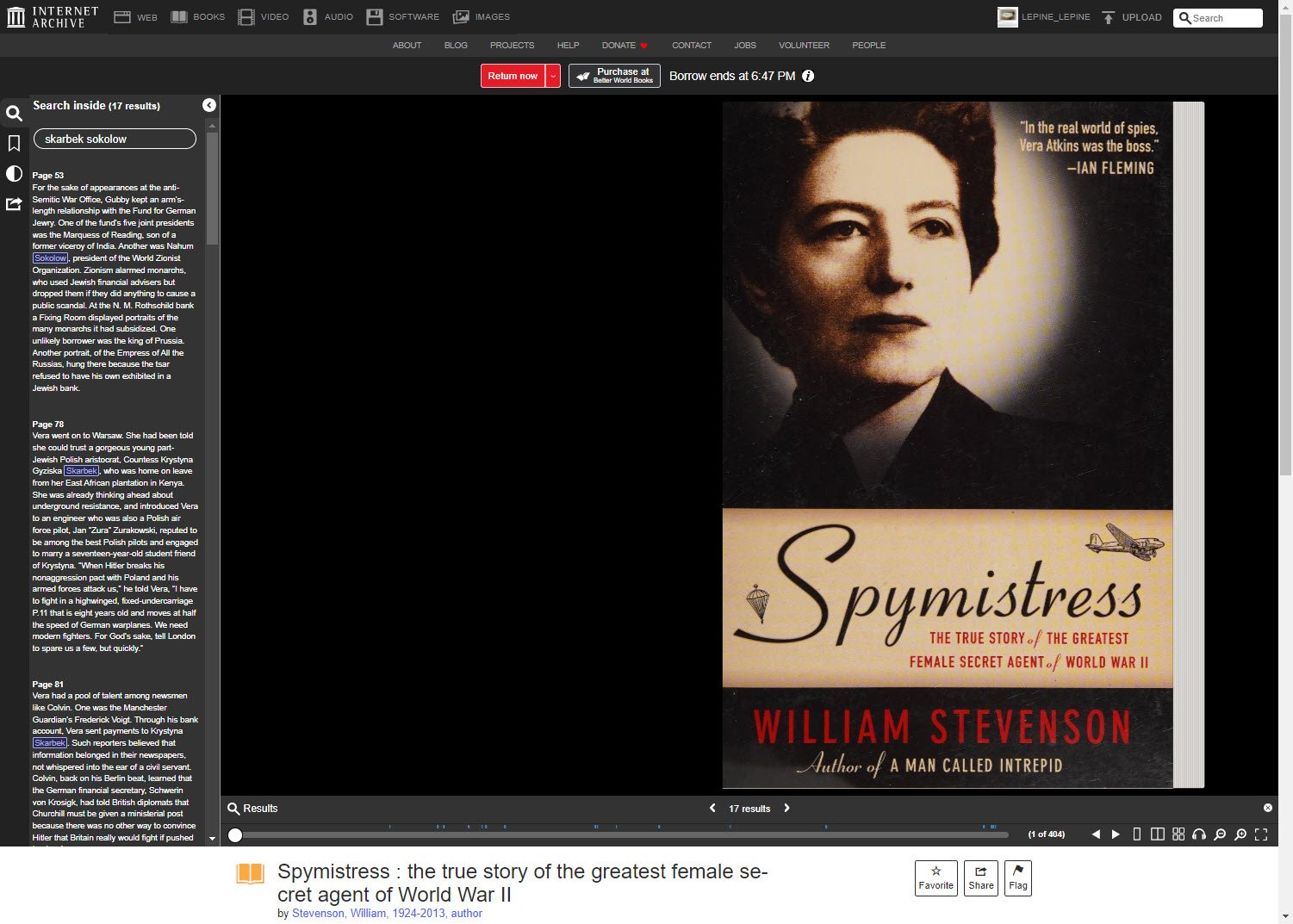Click the highlighted 'Skarbek' match on Page 81
Screen dimensions: 1293x924
tap(50, 742)
